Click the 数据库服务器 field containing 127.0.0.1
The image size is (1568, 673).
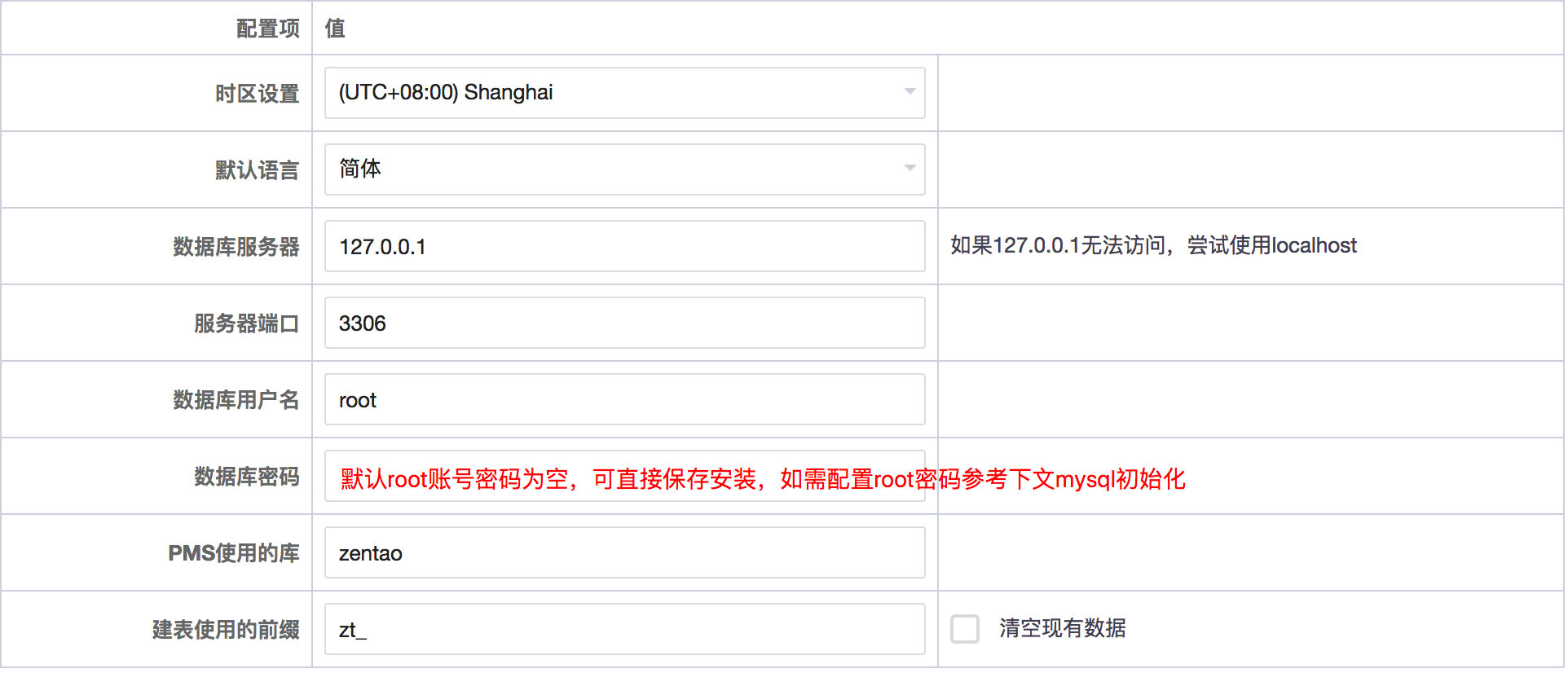(624, 246)
